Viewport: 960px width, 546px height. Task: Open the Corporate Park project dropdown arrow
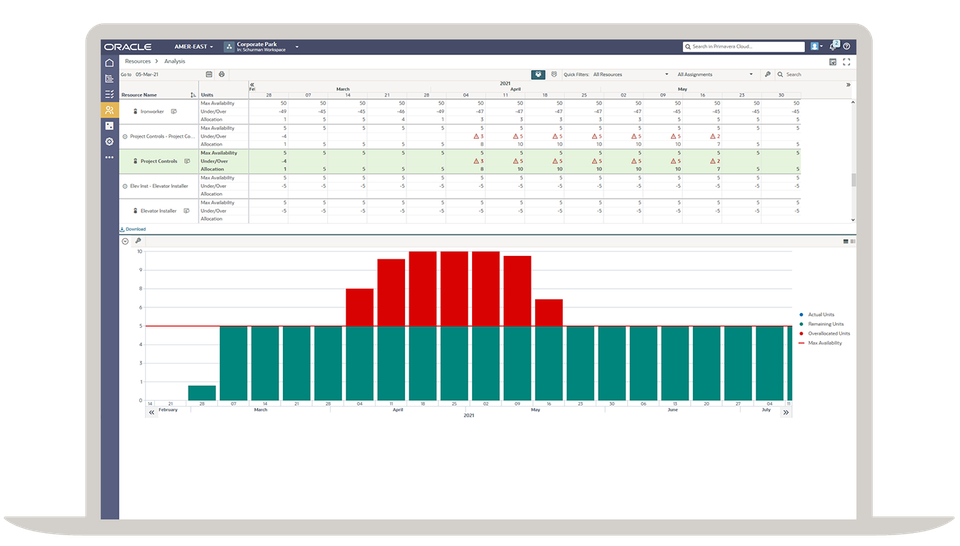(x=297, y=47)
